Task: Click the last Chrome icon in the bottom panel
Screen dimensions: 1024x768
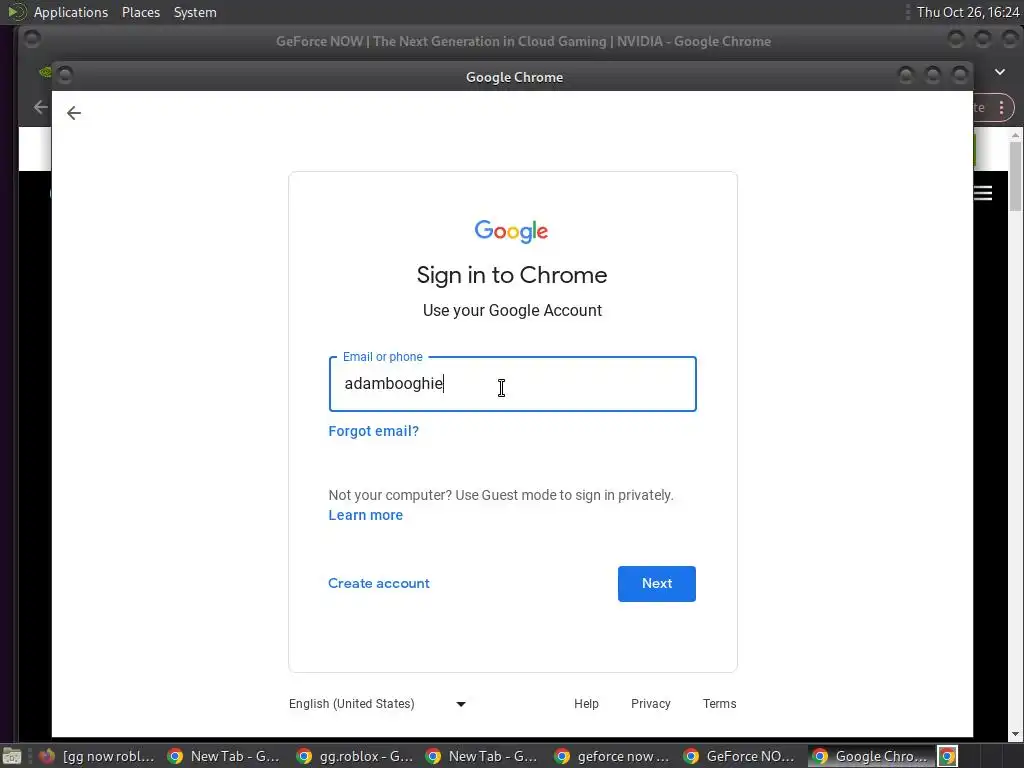Action: (948, 756)
